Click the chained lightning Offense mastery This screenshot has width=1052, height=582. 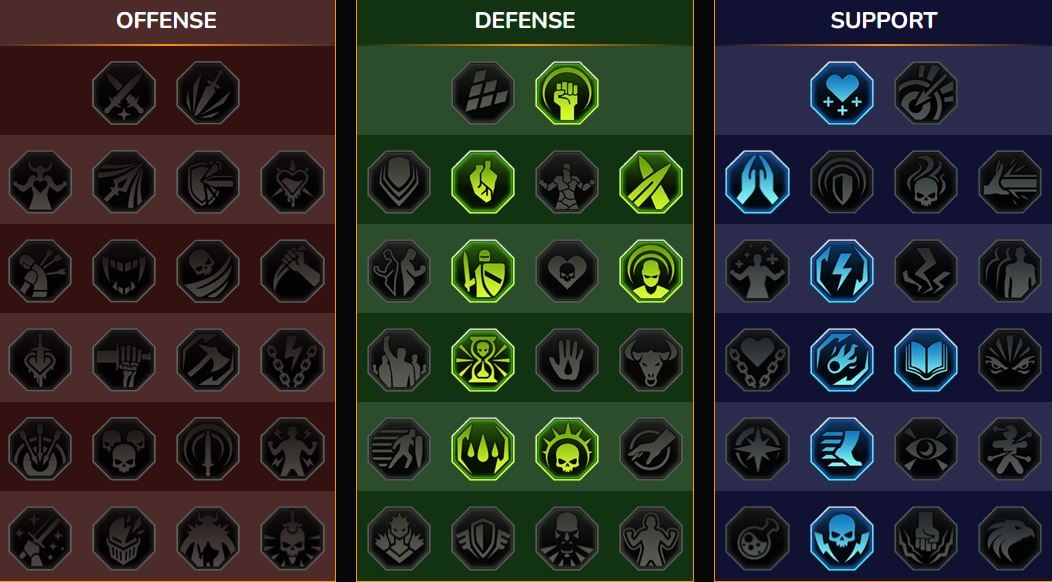[x=292, y=360]
